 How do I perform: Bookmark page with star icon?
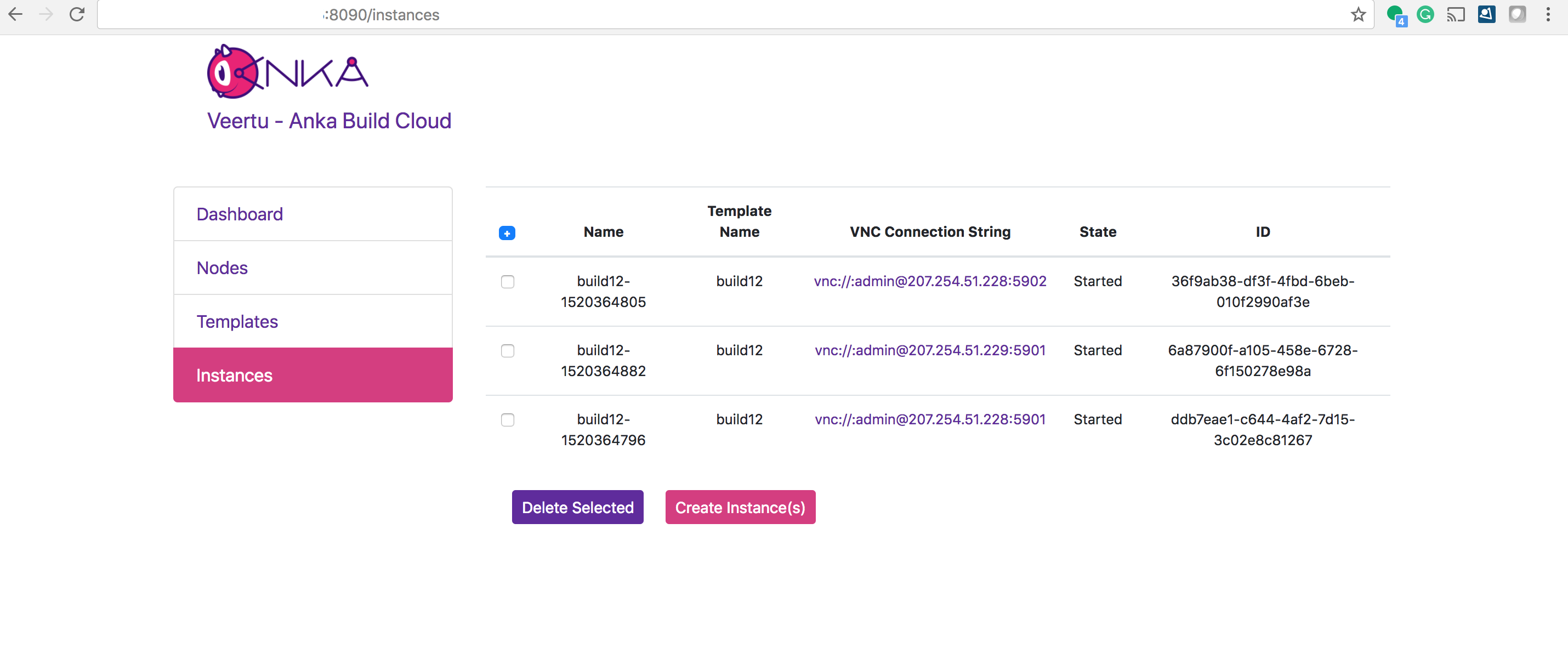[1358, 14]
